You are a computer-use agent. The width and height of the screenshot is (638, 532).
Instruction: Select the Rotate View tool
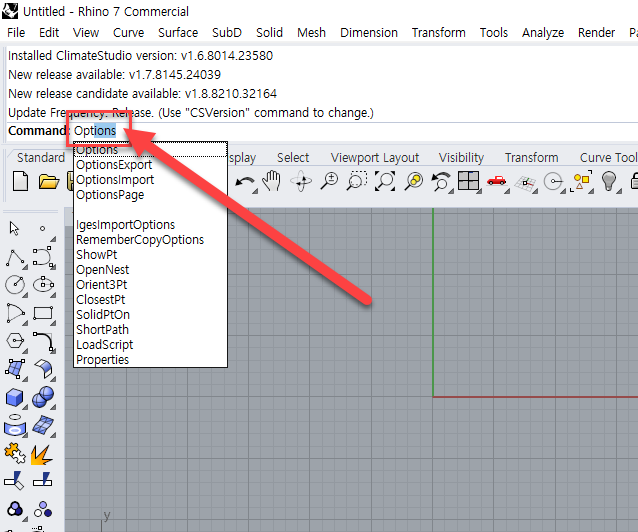coord(301,181)
